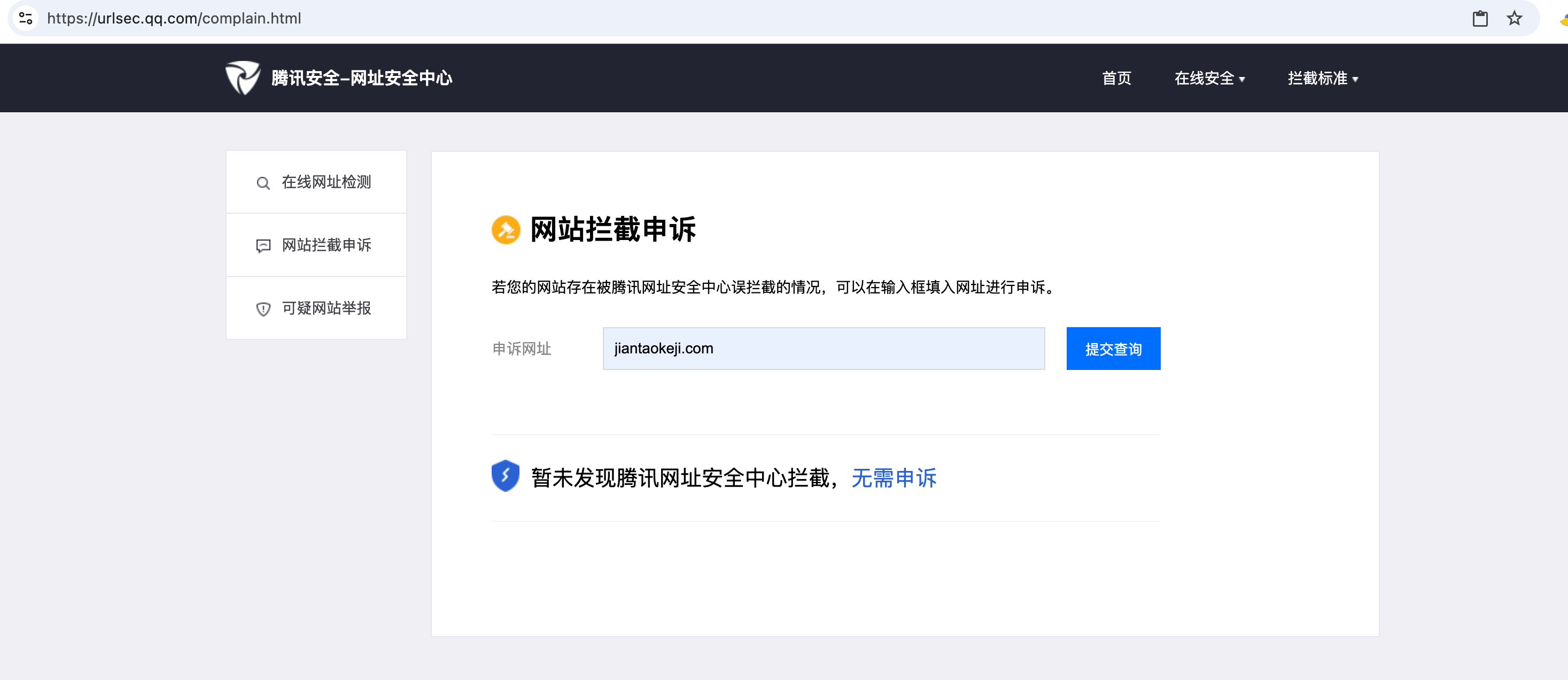Screen dimensions: 1568x680
Task: Expand the 拦截标准 dropdown menu
Action: tap(1317, 79)
